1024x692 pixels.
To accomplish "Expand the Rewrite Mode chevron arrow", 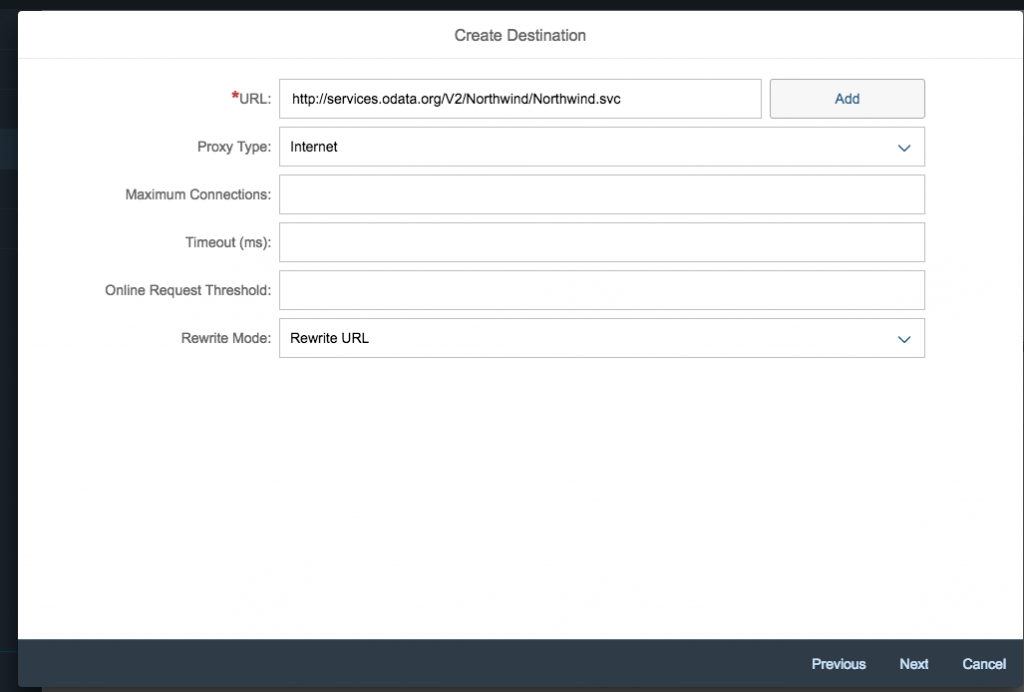I will pyautogui.click(x=904, y=339).
